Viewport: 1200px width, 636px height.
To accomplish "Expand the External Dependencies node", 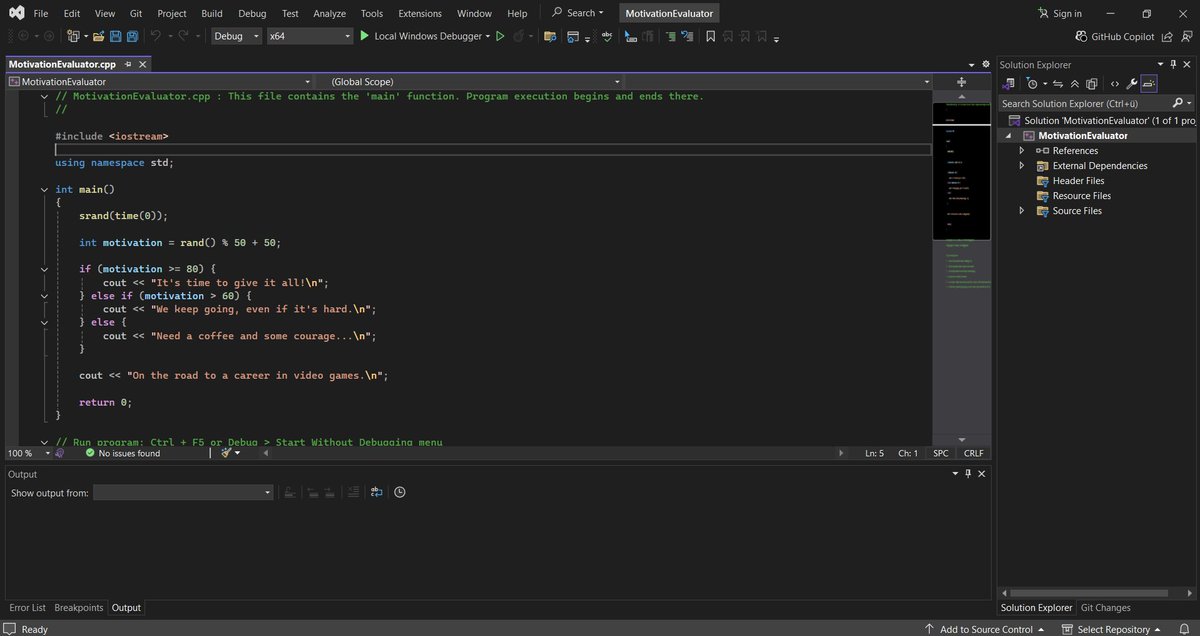I will tap(1021, 166).
